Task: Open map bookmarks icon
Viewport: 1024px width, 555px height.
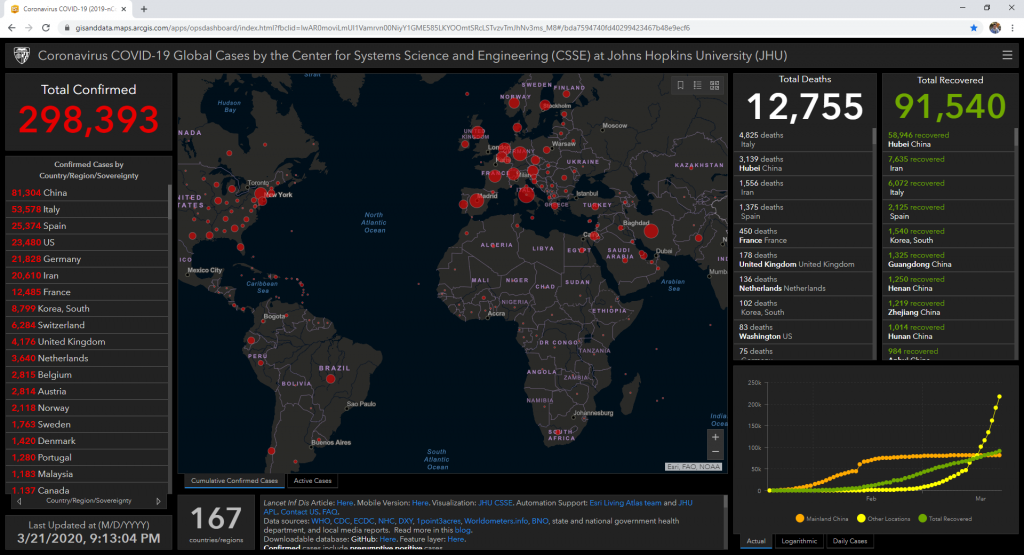Action: pyautogui.click(x=680, y=86)
